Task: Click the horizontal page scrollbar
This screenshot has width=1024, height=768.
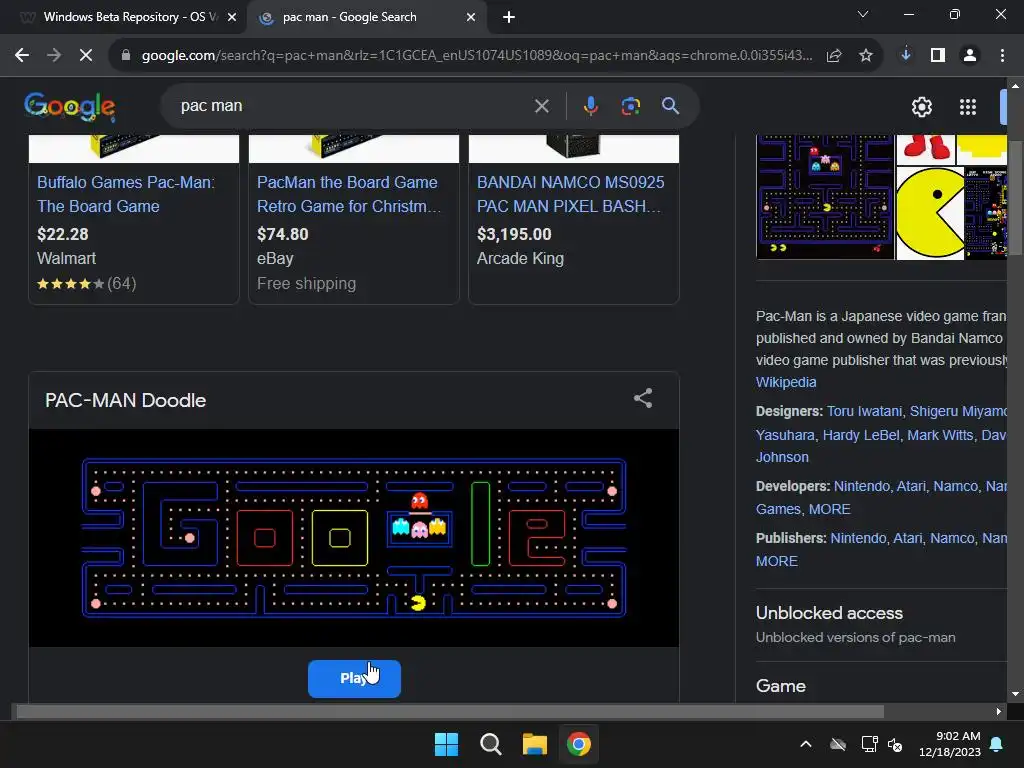Action: (450, 711)
